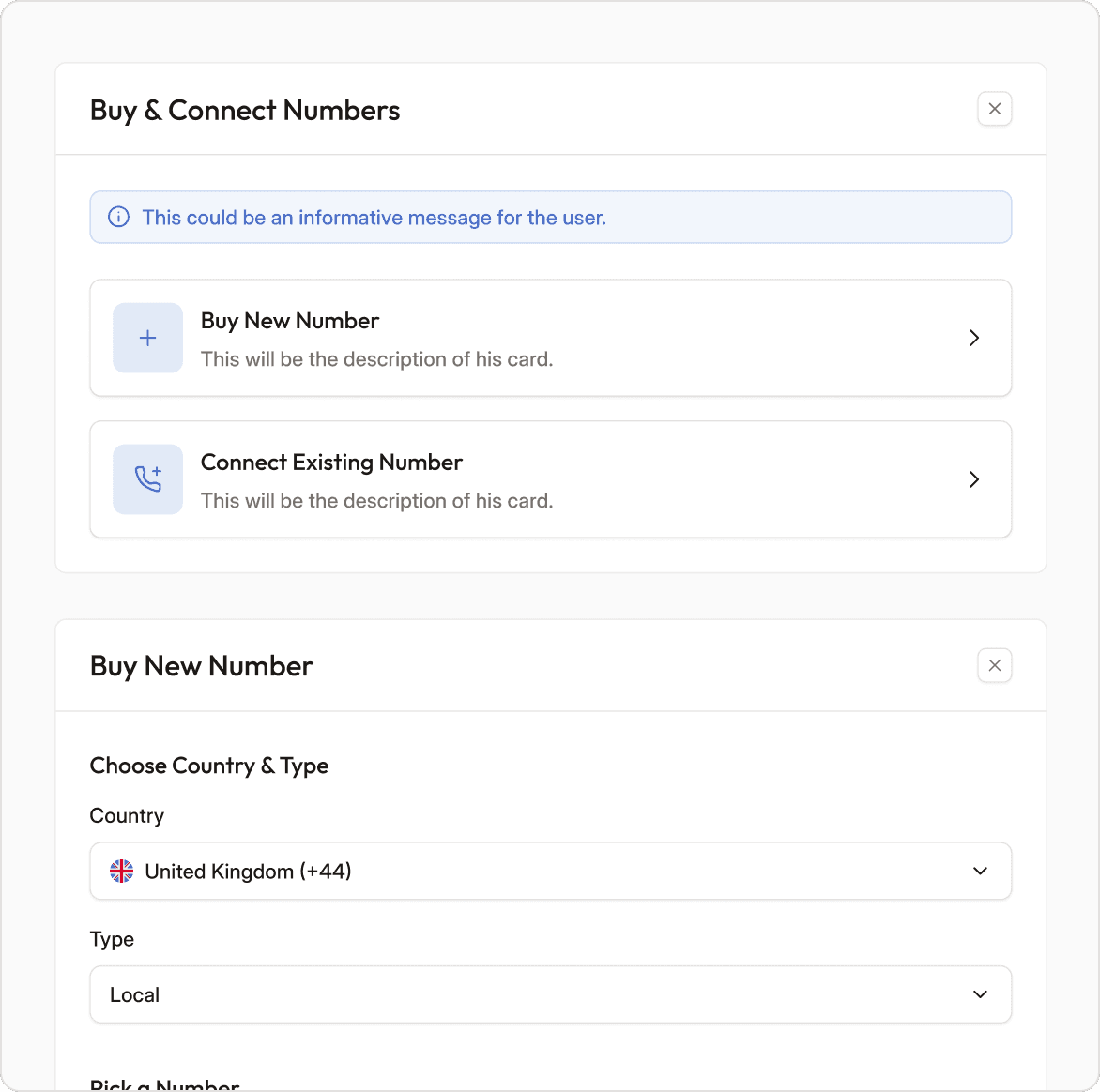Click the Type field label
This screenshot has width=1100, height=1092.
[112, 939]
